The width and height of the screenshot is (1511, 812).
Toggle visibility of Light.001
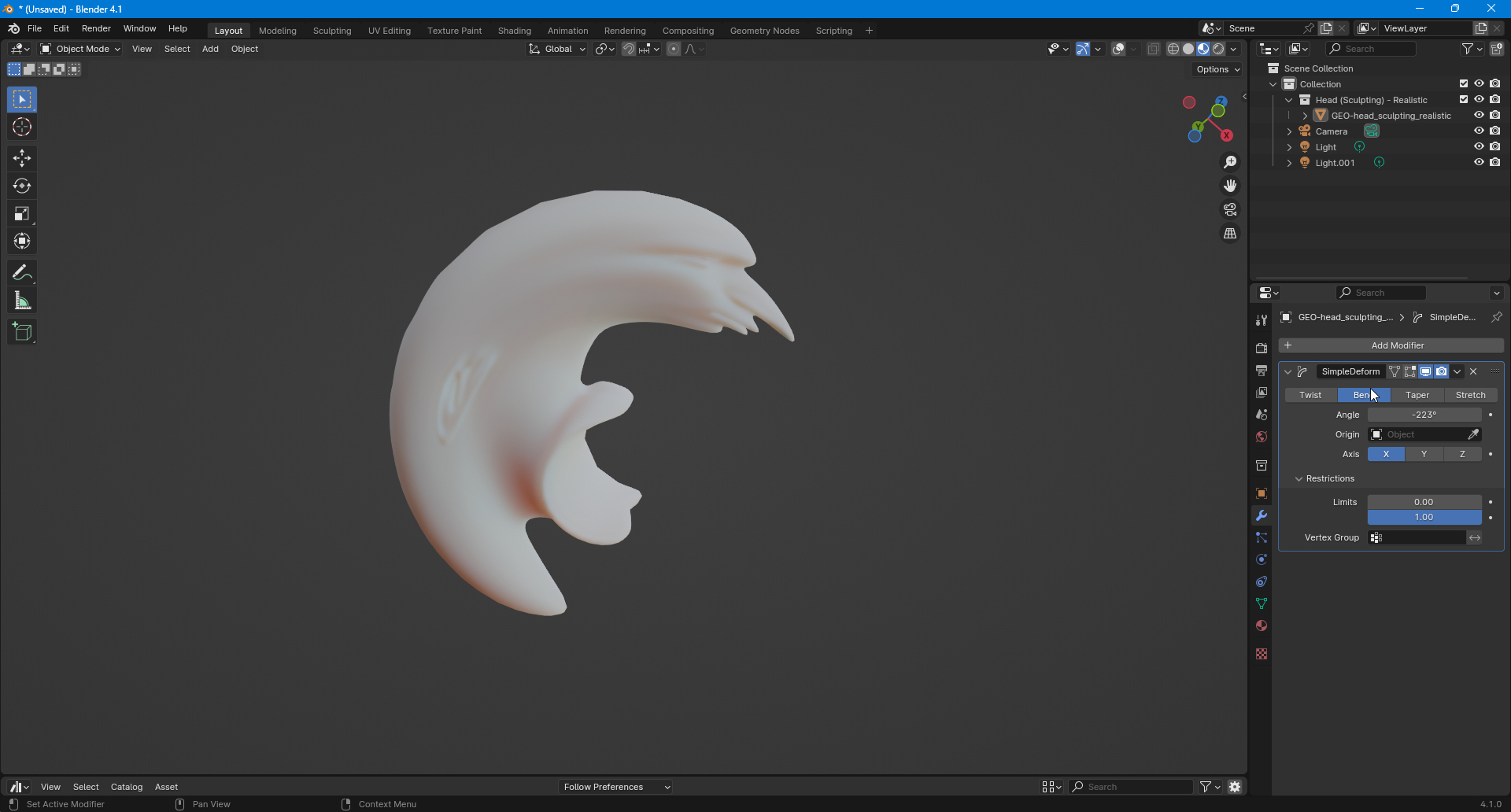[1479, 163]
